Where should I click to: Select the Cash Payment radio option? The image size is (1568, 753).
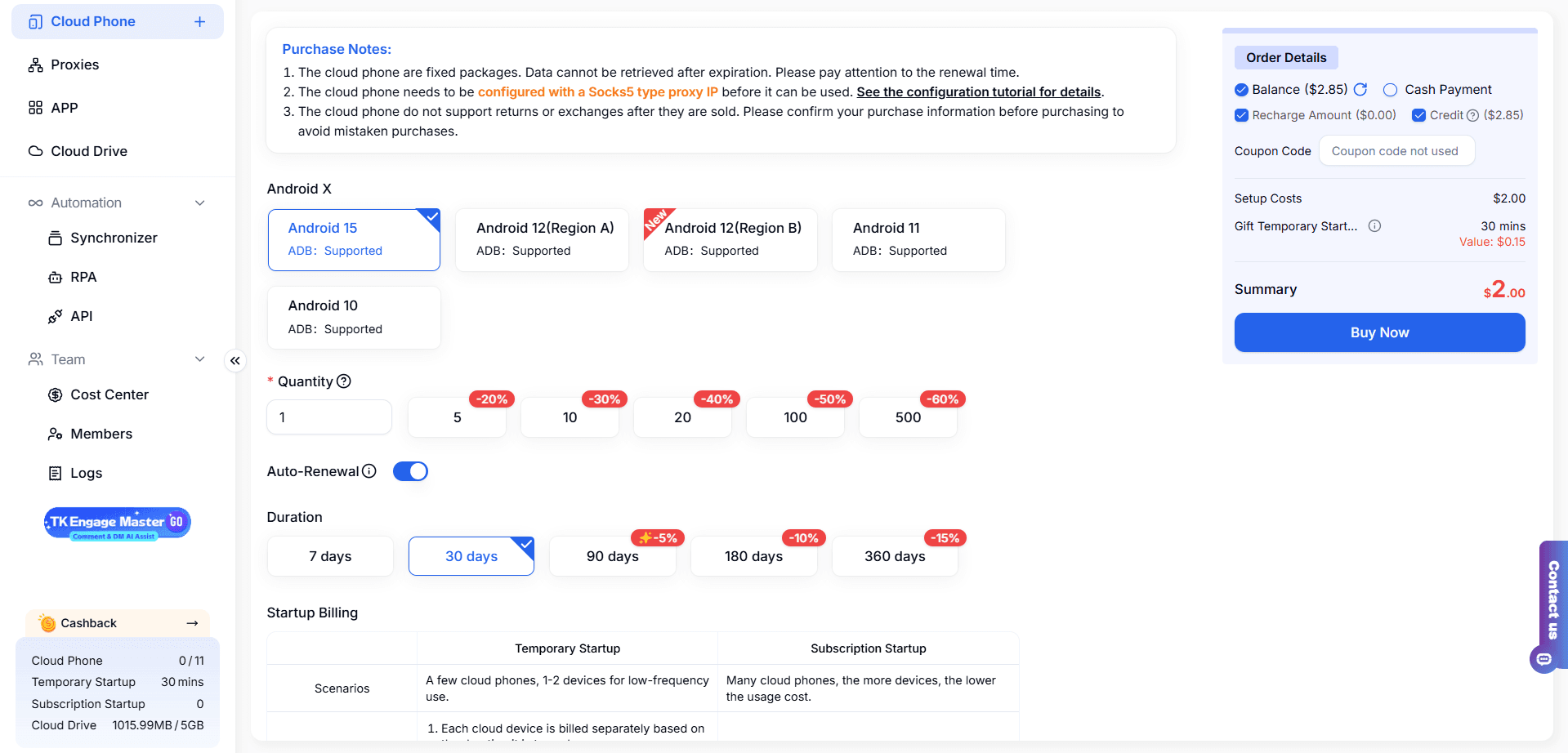[1390, 90]
